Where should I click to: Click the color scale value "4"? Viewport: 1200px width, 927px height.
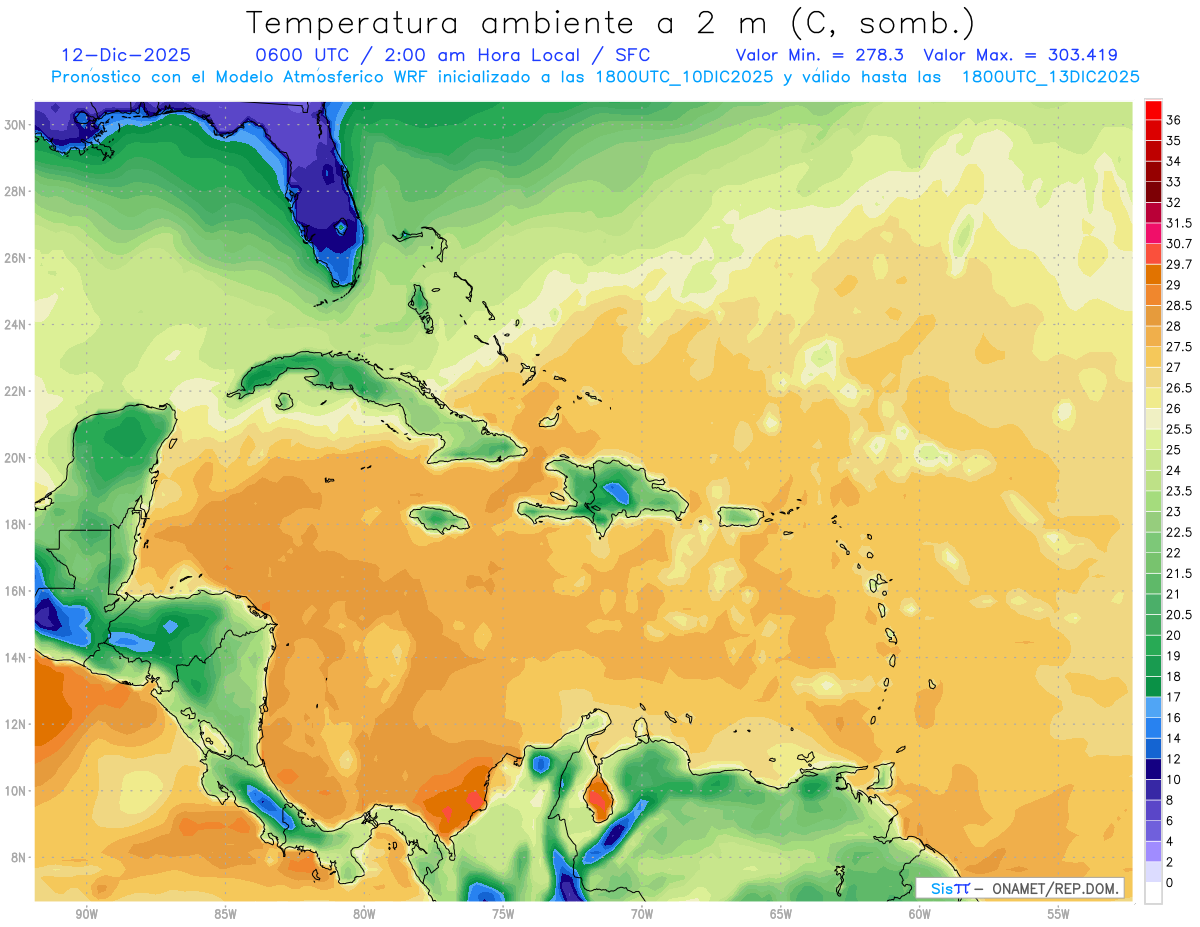[1170, 842]
